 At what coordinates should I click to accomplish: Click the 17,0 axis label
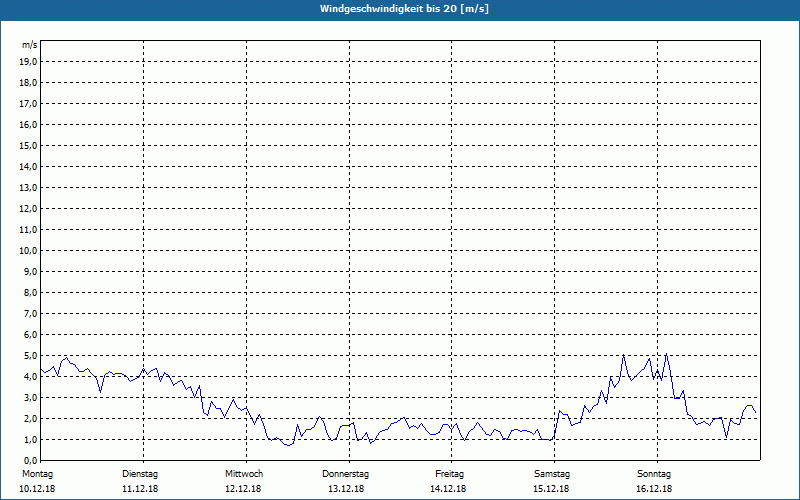point(28,104)
